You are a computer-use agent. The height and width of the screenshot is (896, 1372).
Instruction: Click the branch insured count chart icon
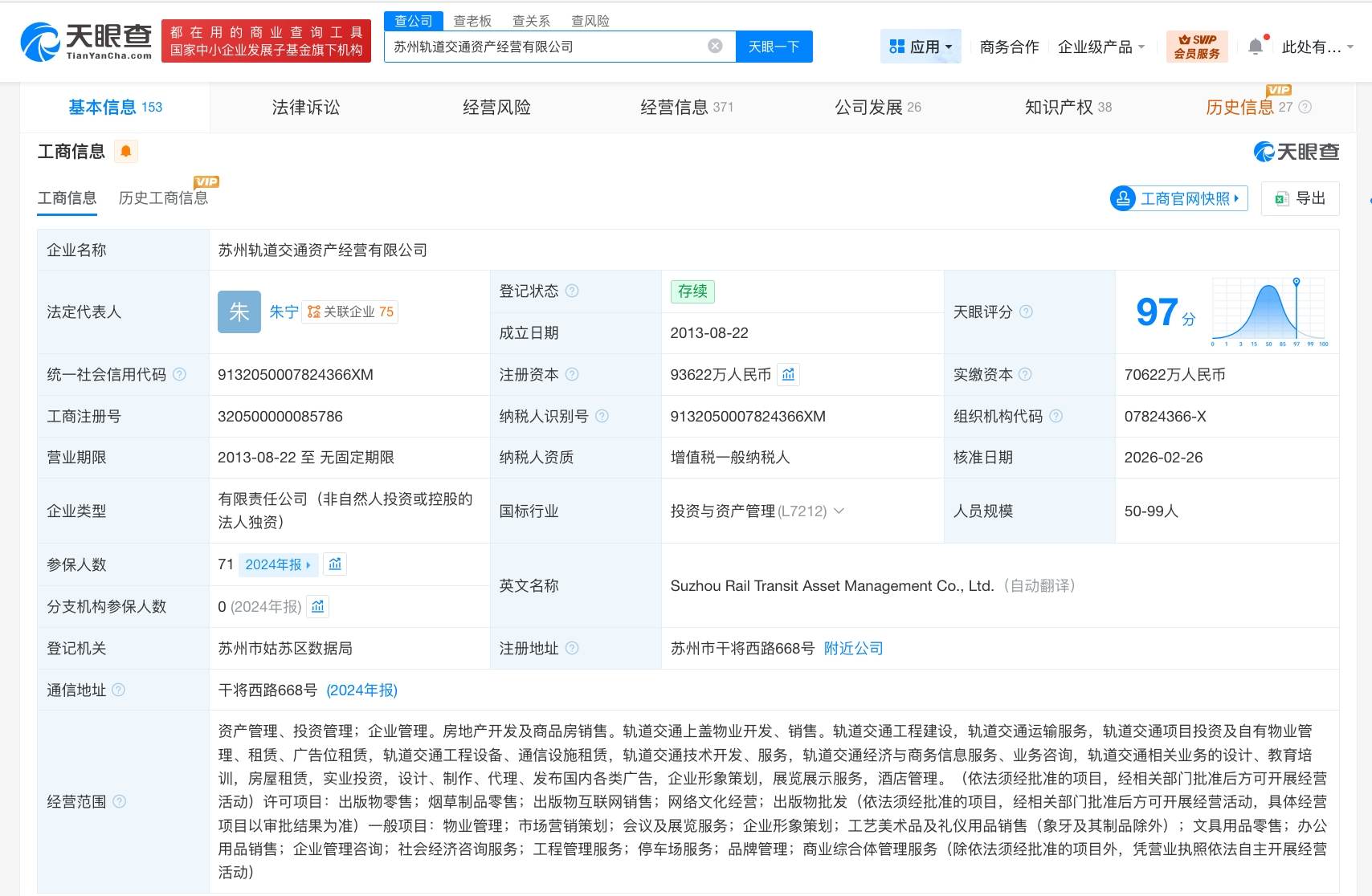pos(318,607)
